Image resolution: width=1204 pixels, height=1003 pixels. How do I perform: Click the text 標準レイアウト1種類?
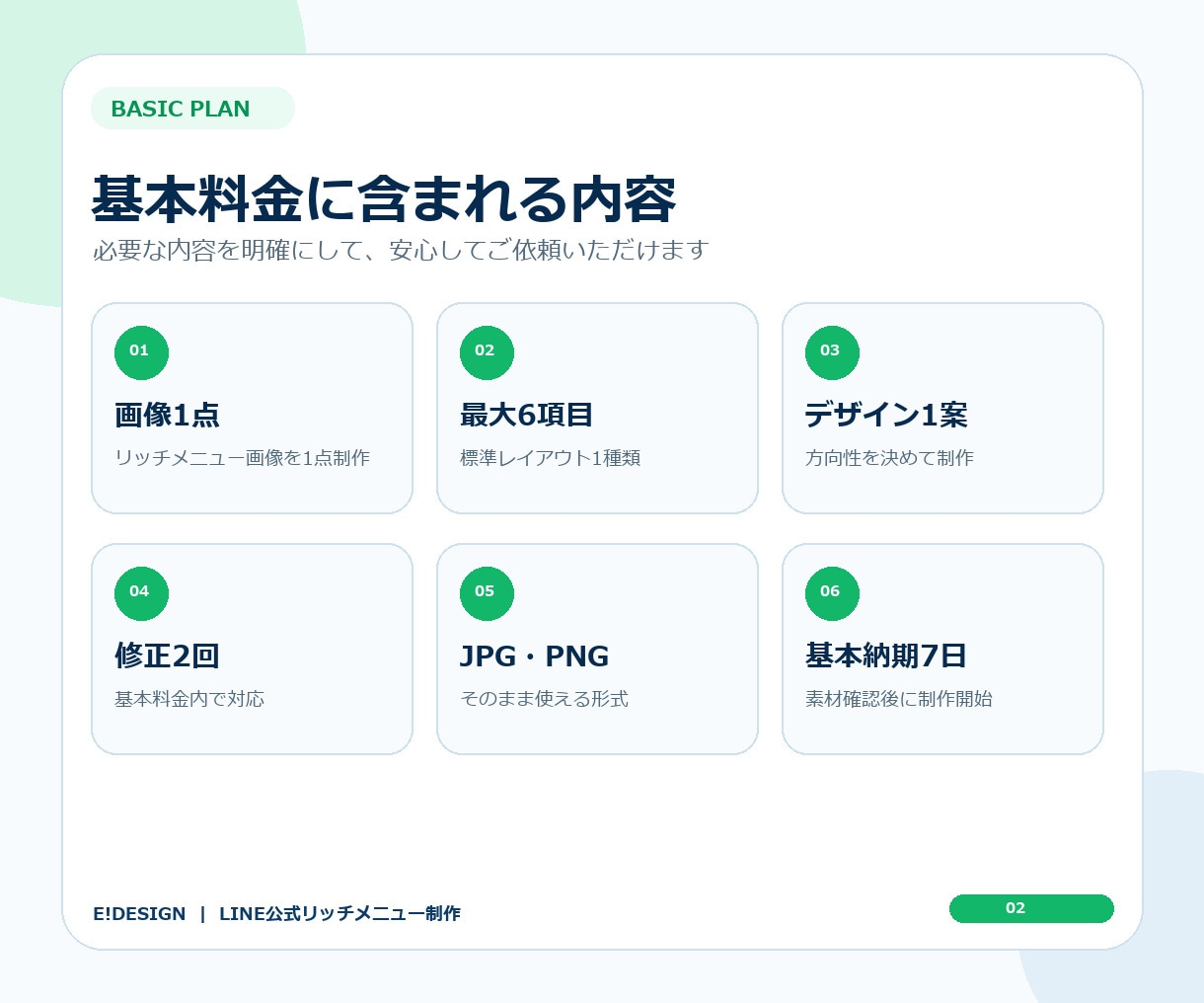[x=551, y=458]
